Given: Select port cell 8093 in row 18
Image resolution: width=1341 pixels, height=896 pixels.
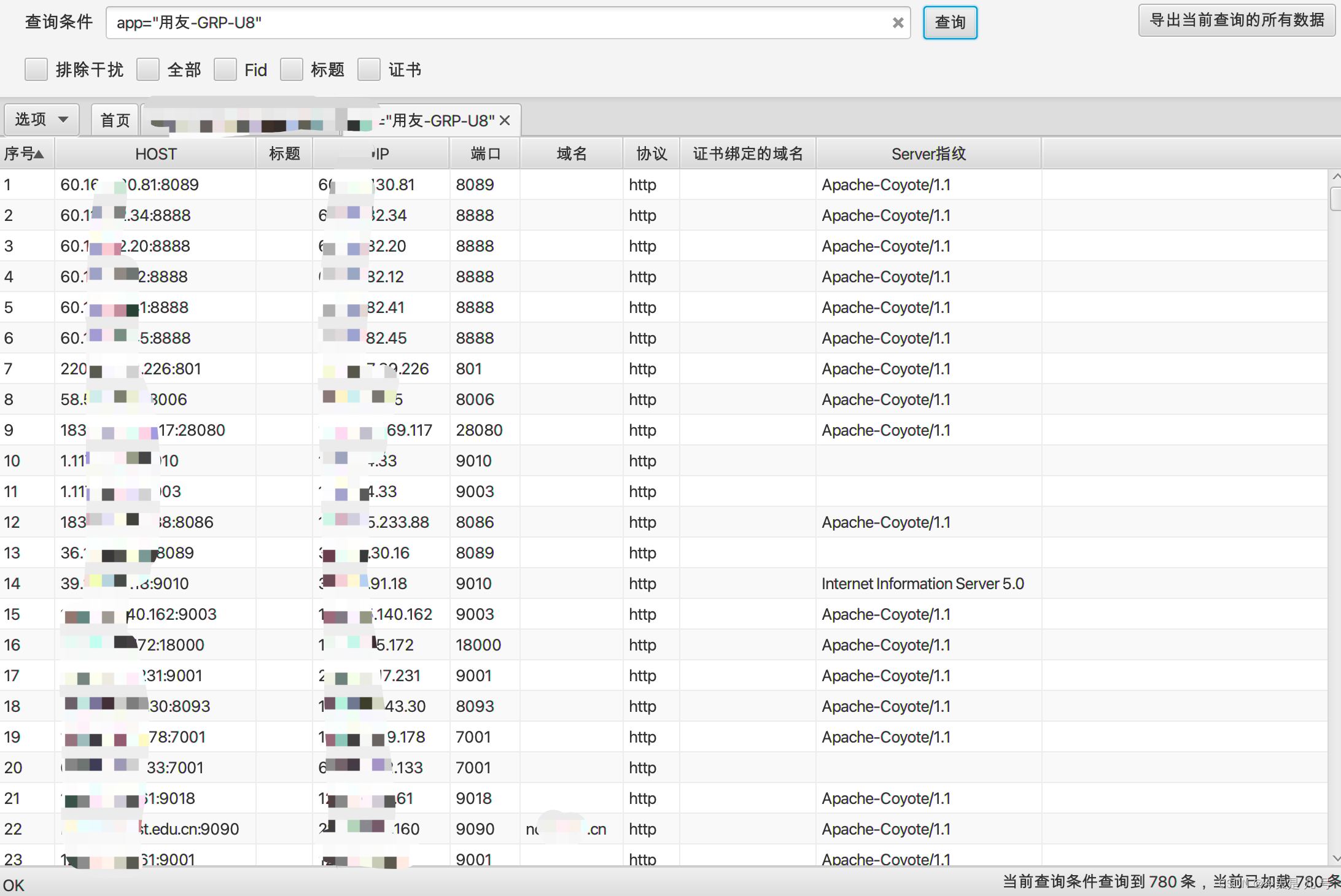Looking at the screenshot, I should 485,706.
